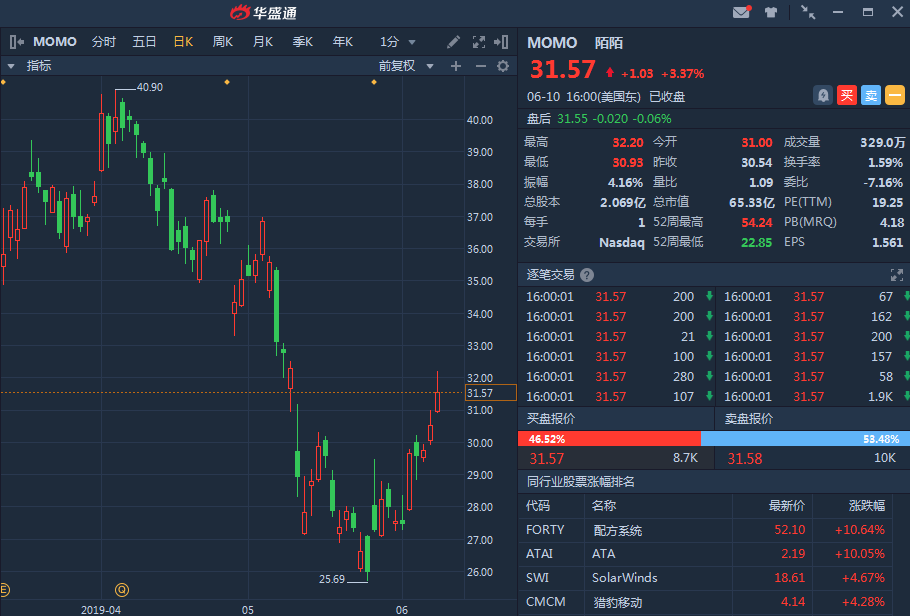Expand the 逐笔交易 panel fullscreen icon
The width and height of the screenshot is (910, 616).
[897, 275]
